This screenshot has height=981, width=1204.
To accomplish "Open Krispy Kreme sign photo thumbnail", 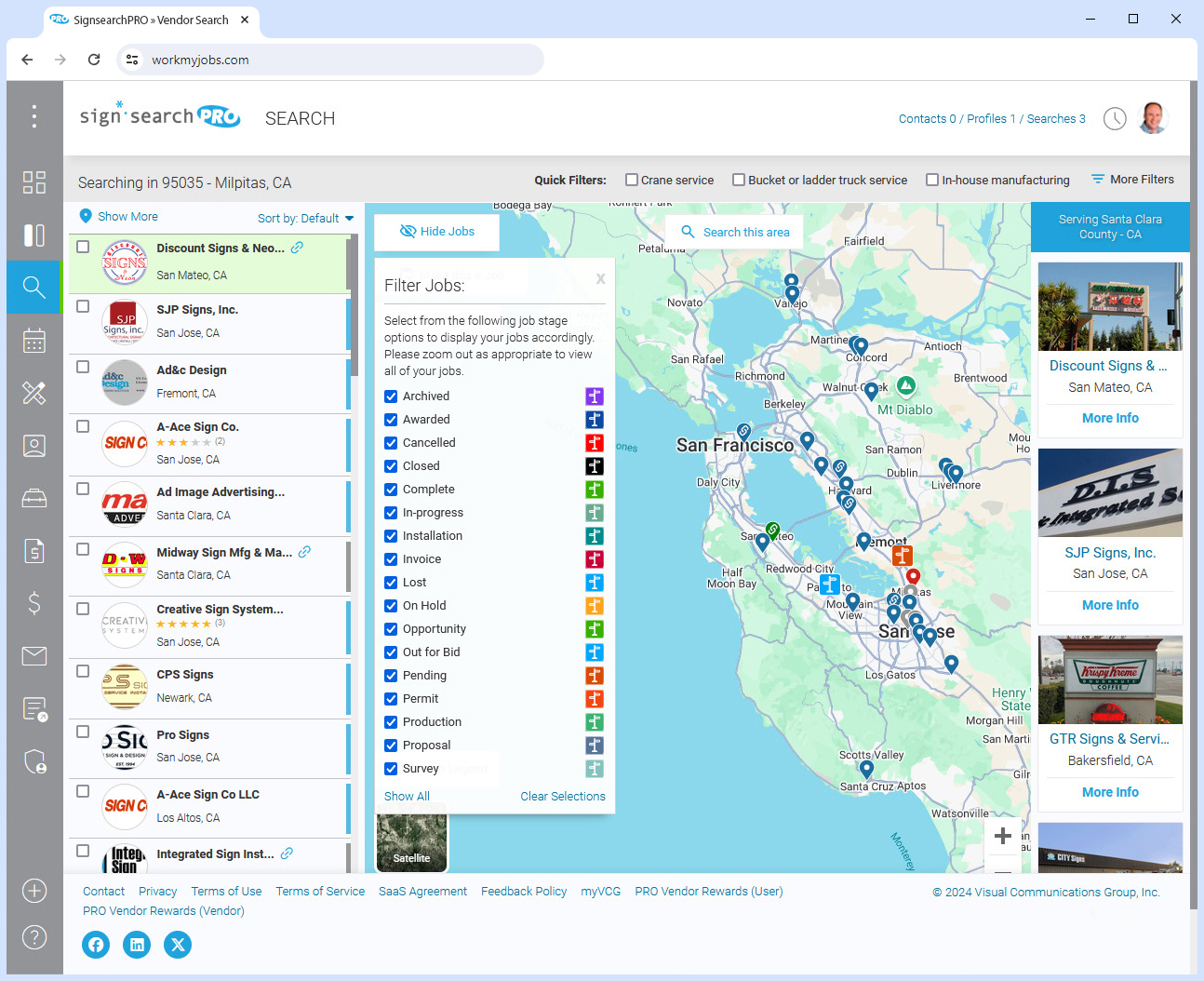I will pyautogui.click(x=1110, y=679).
